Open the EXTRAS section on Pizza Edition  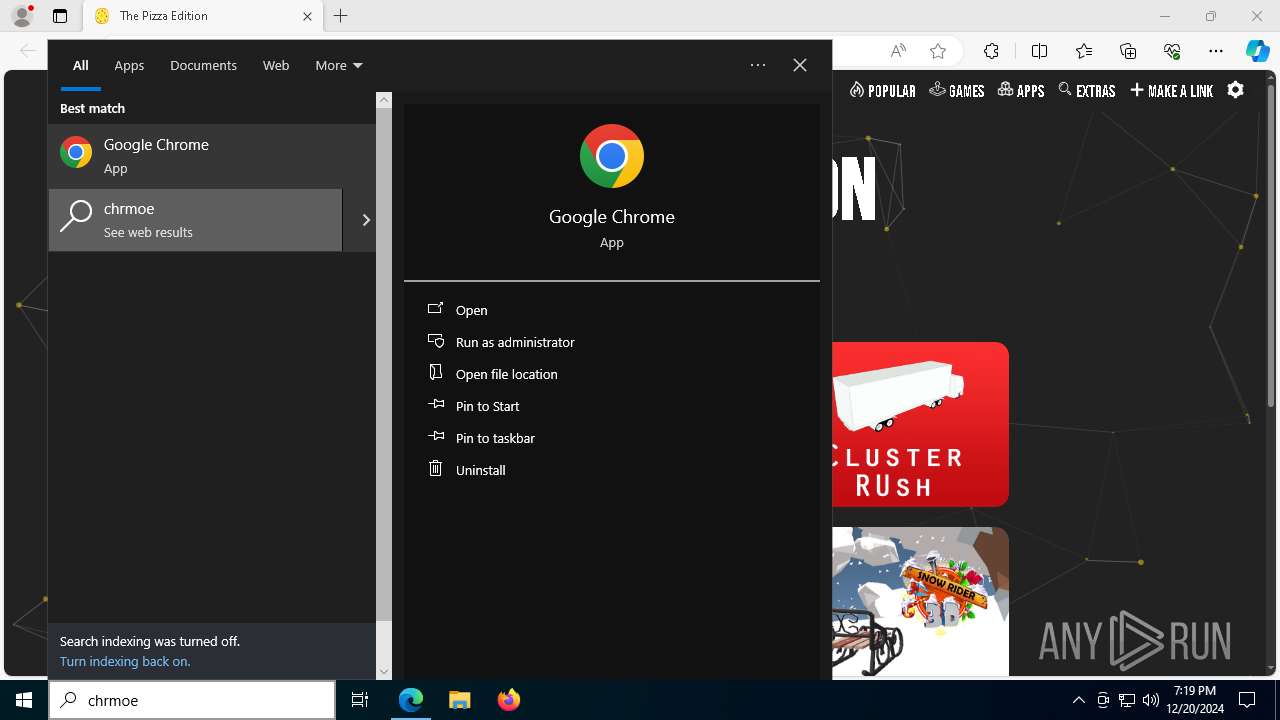coord(1086,90)
